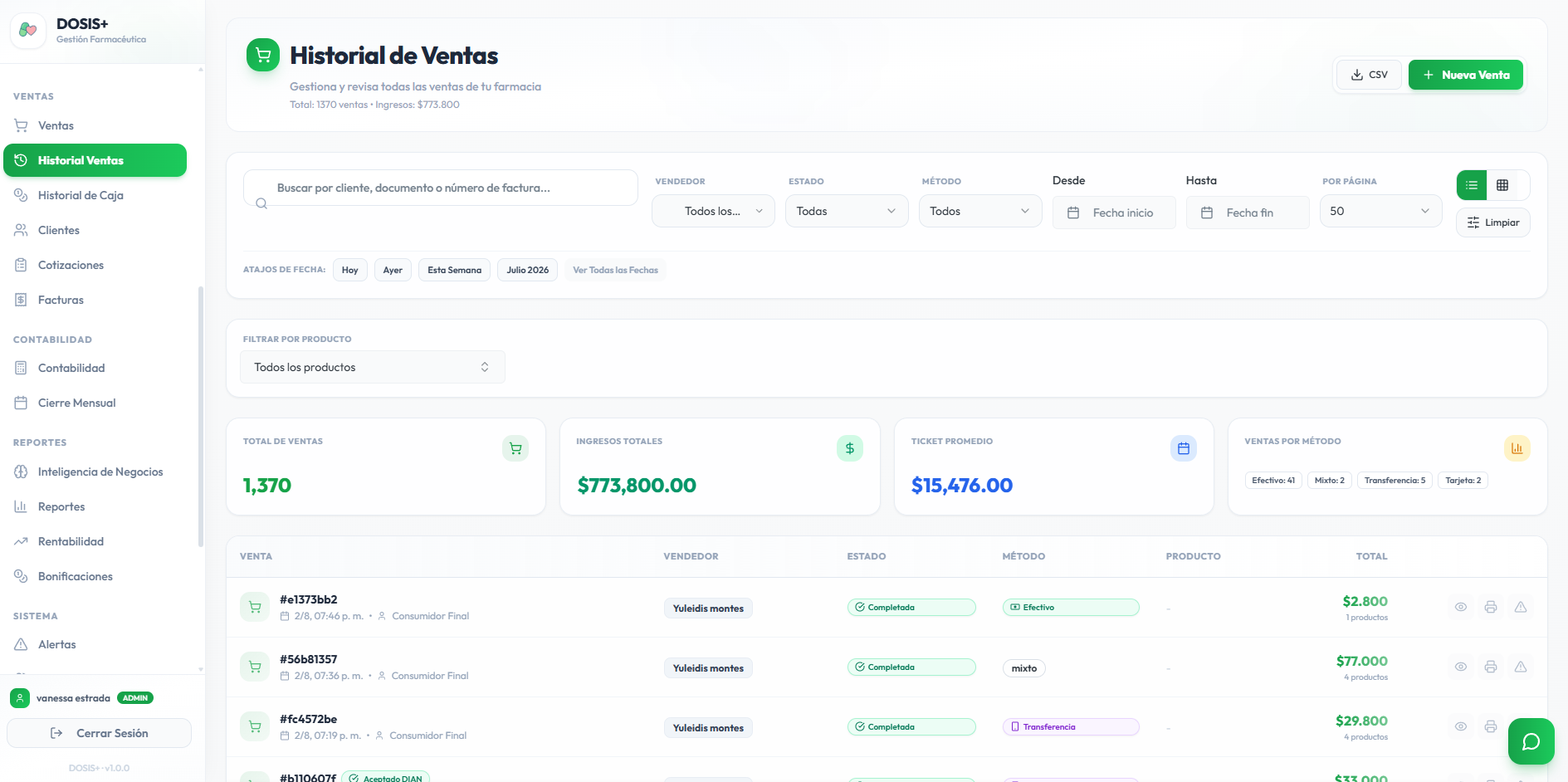Click the Ingresos Totales dollar icon
The image size is (1568, 782).
[x=850, y=448]
